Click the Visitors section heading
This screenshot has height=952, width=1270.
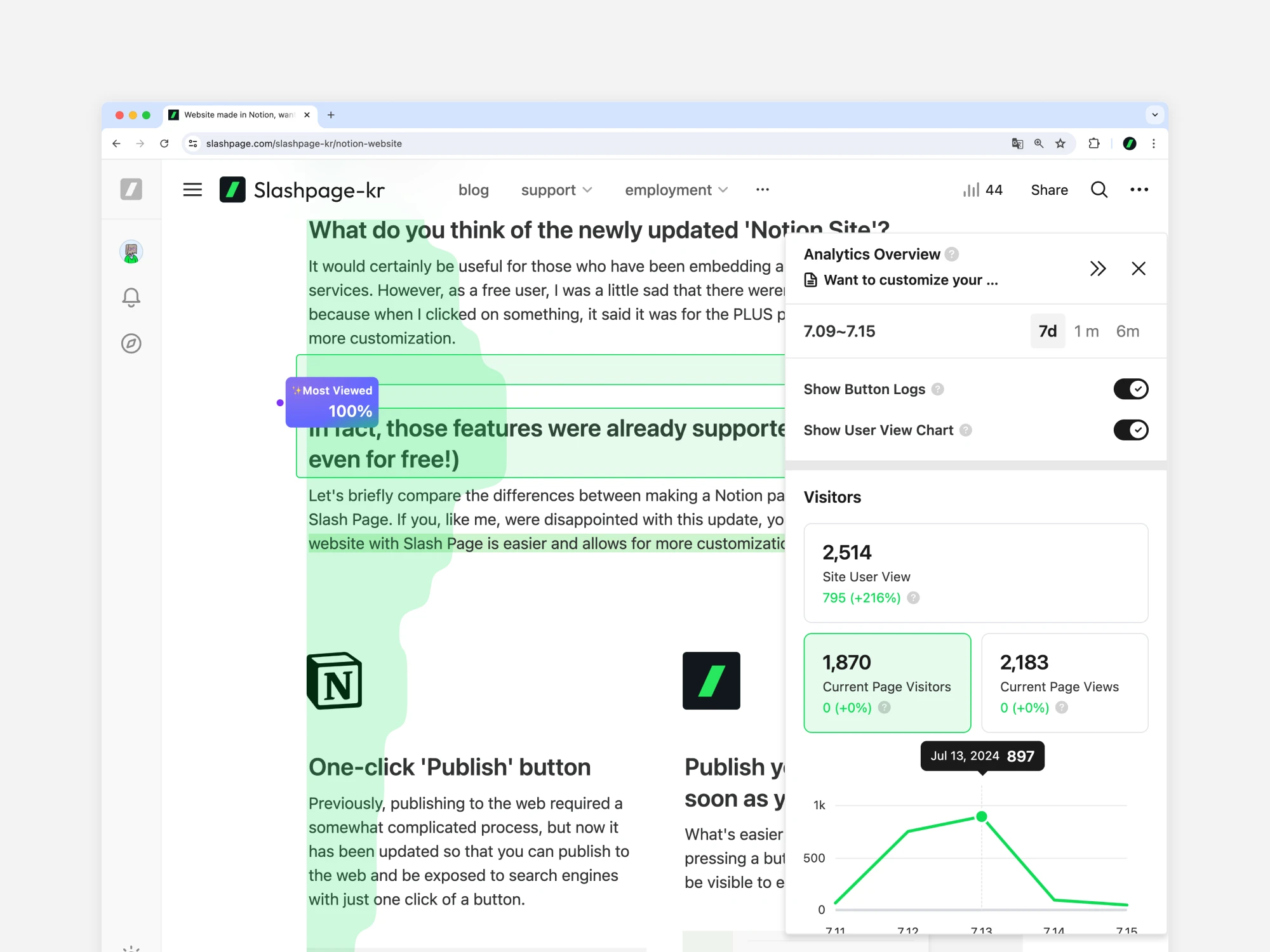[832, 497]
